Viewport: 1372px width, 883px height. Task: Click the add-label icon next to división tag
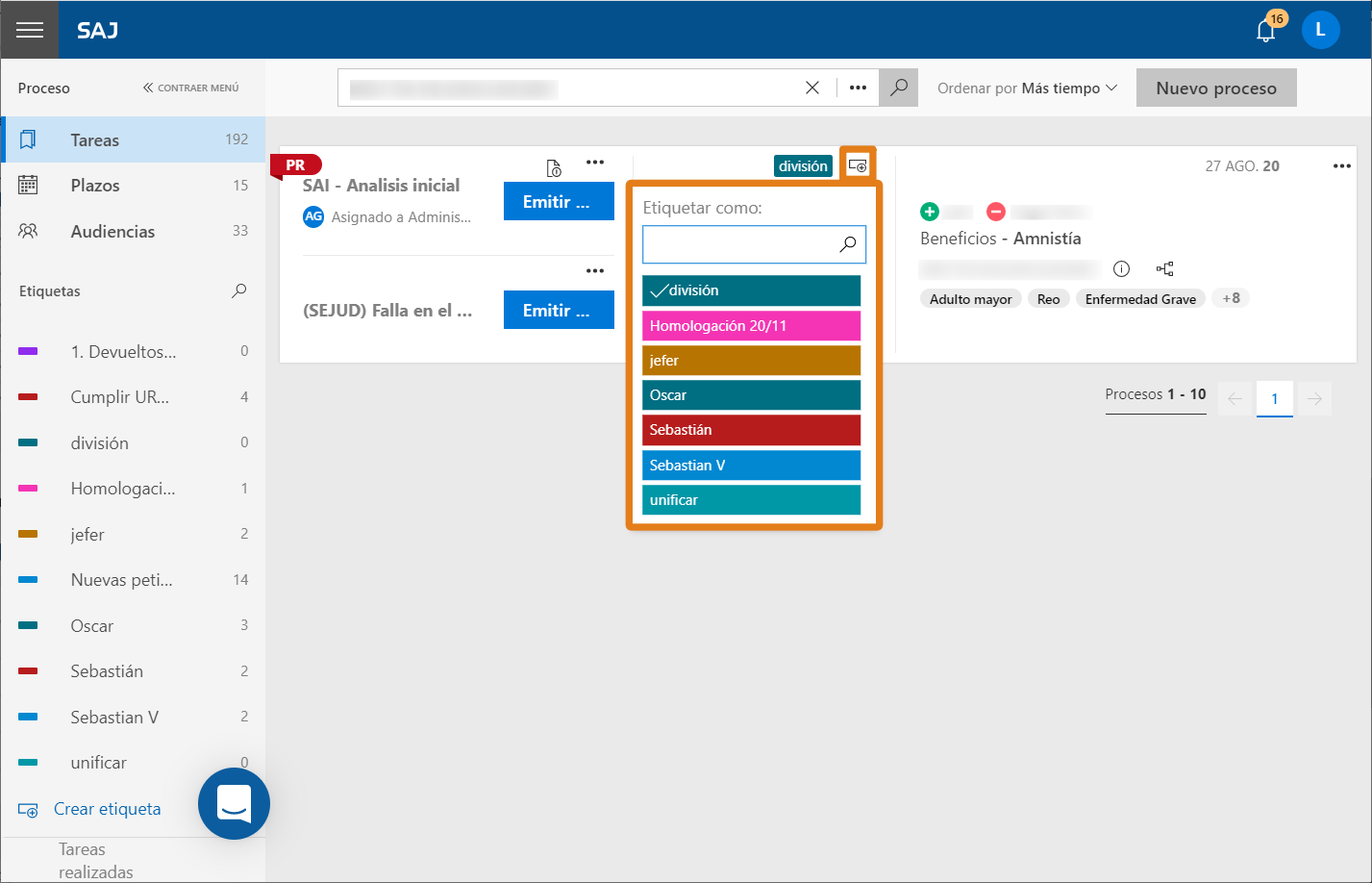tap(858, 166)
